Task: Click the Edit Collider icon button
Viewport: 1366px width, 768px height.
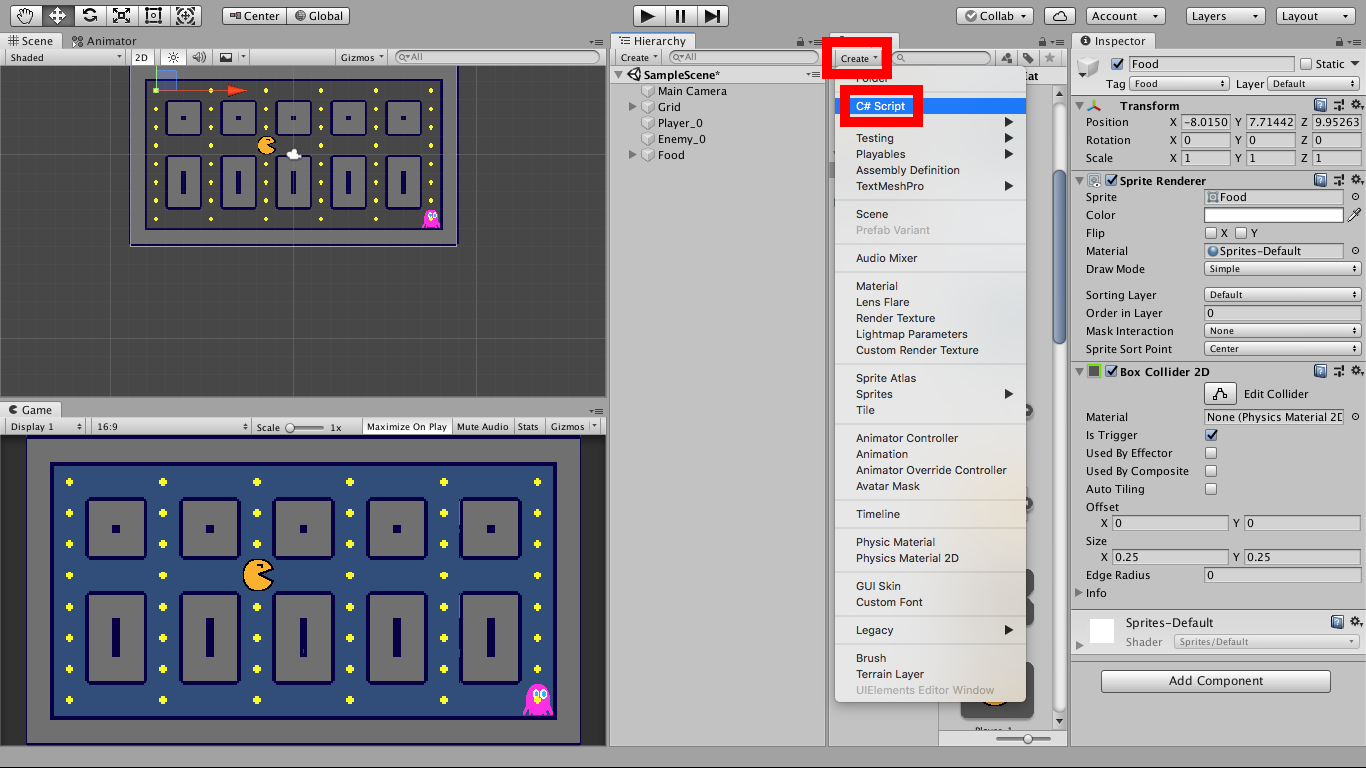Action: point(1220,394)
